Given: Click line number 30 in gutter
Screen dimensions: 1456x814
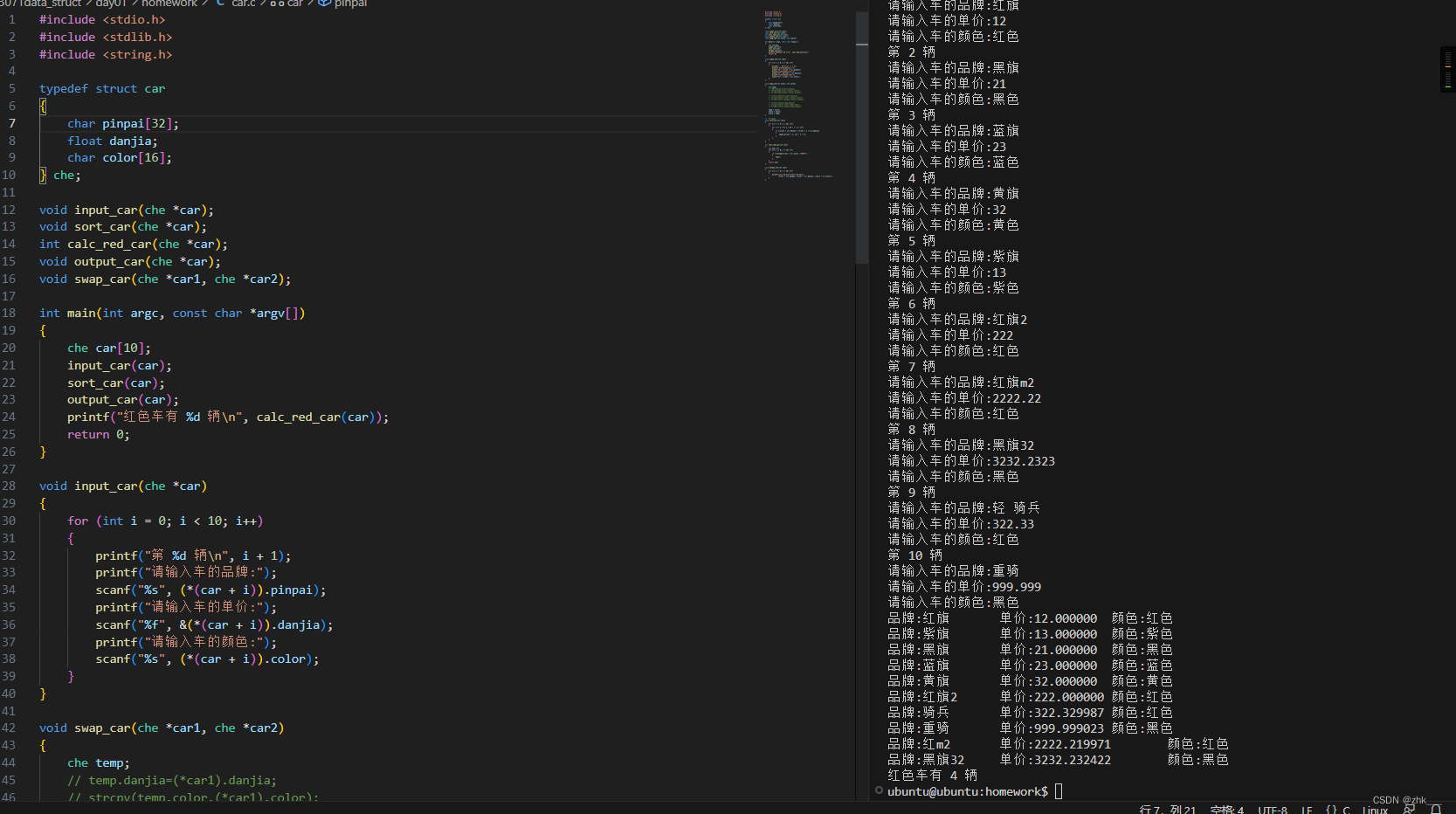Looking at the screenshot, I should point(9,521).
